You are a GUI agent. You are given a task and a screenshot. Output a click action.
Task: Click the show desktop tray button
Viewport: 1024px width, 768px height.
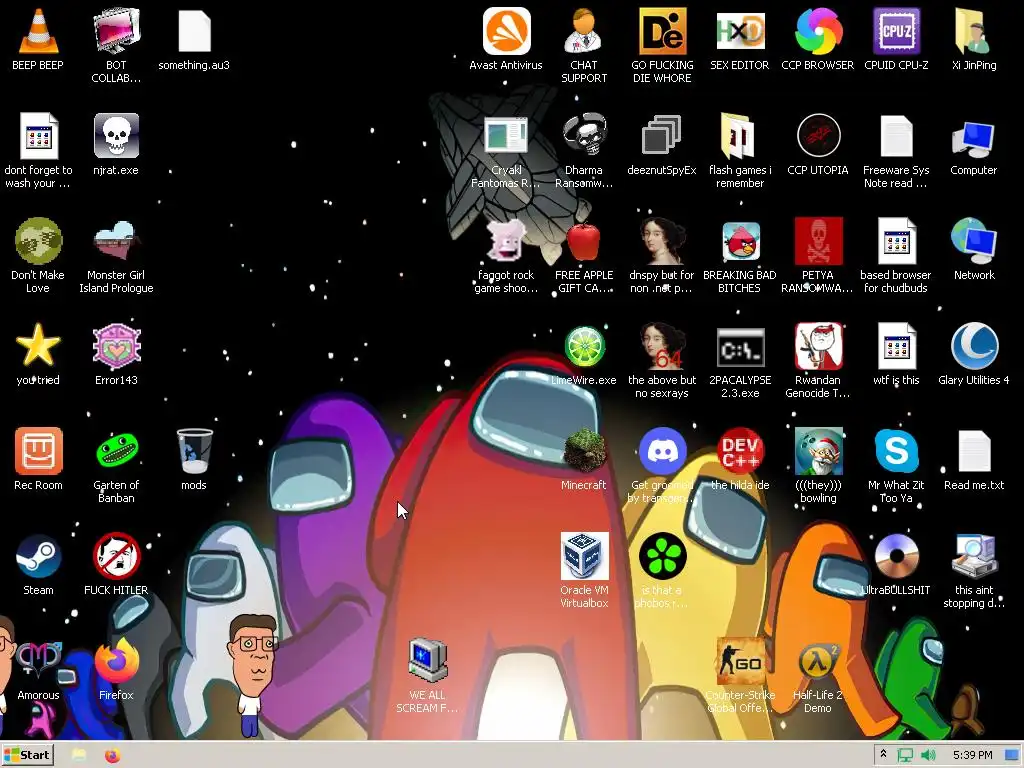[x=1012, y=756]
